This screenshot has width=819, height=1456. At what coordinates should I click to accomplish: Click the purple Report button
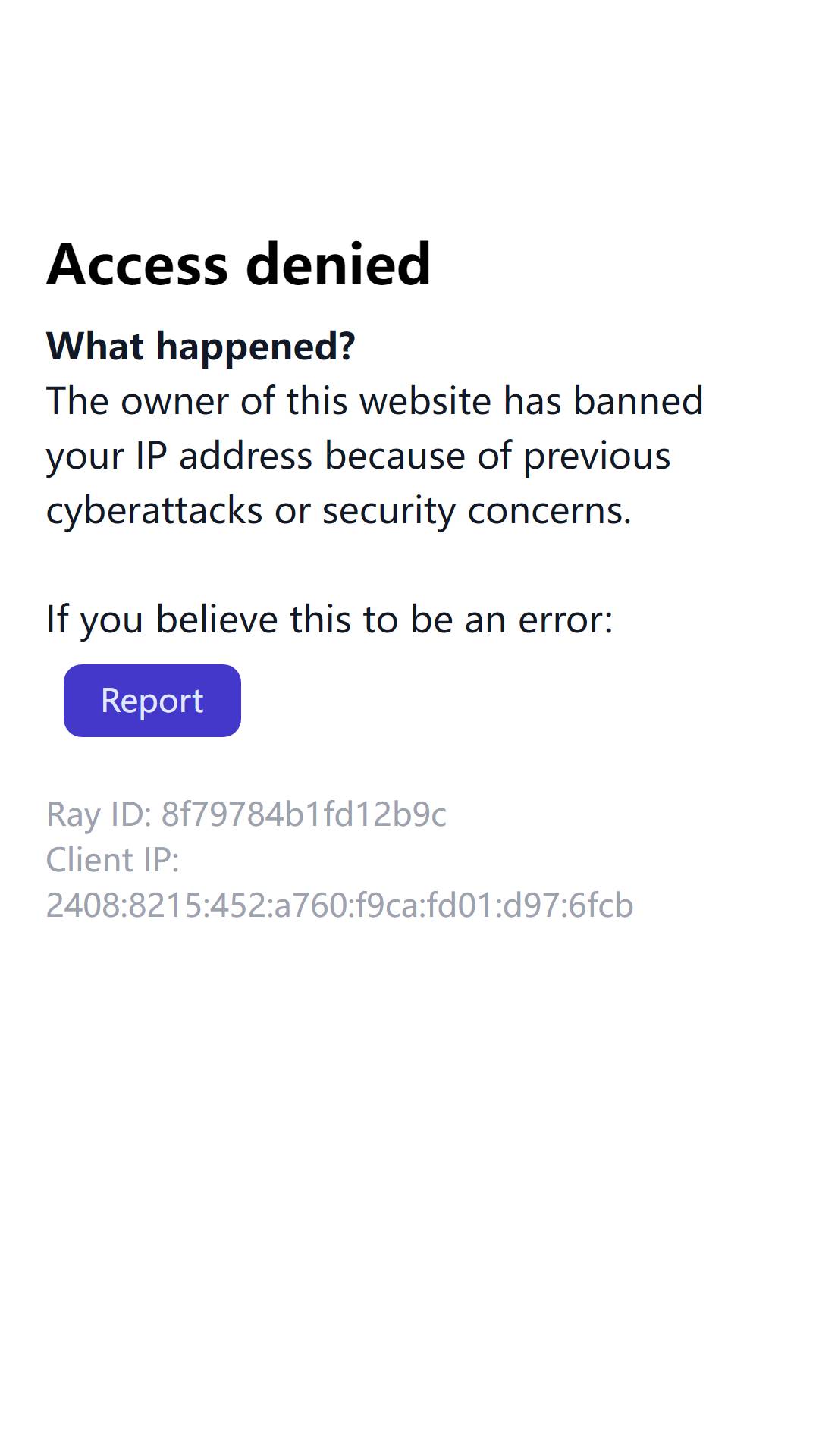pyautogui.click(x=152, y=701)
